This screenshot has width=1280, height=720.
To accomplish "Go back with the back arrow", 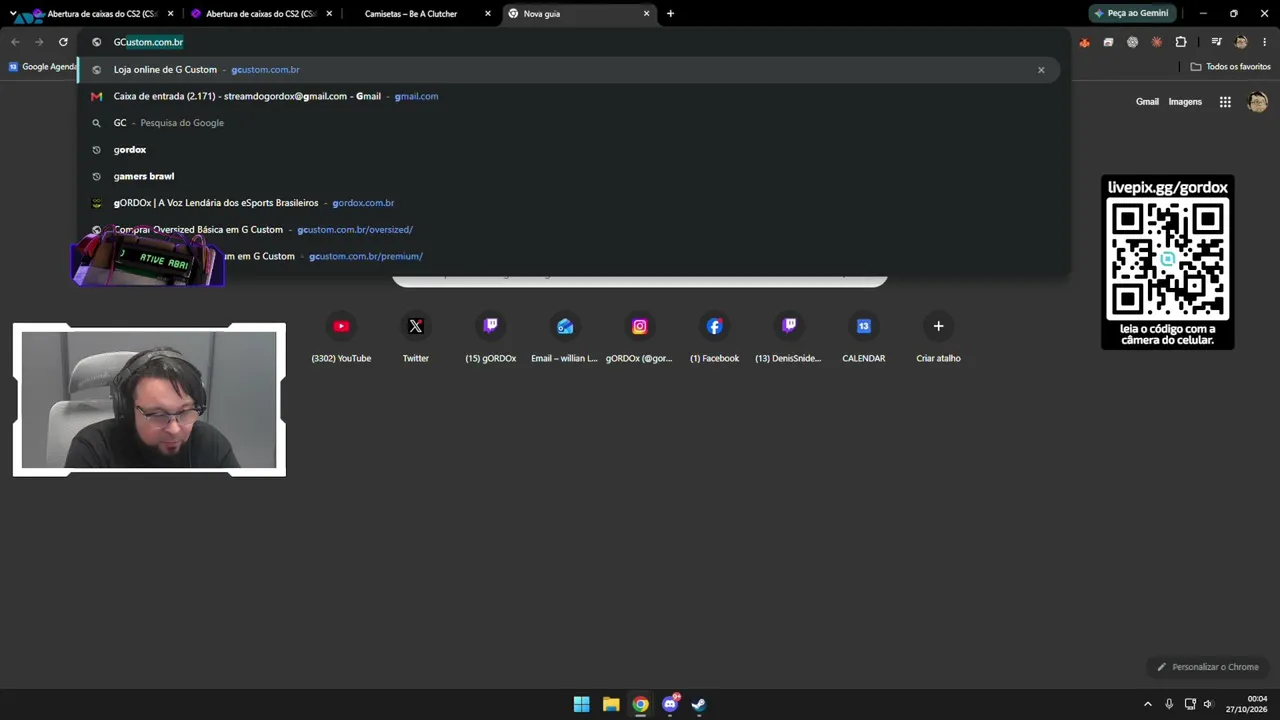I will 15,42.
